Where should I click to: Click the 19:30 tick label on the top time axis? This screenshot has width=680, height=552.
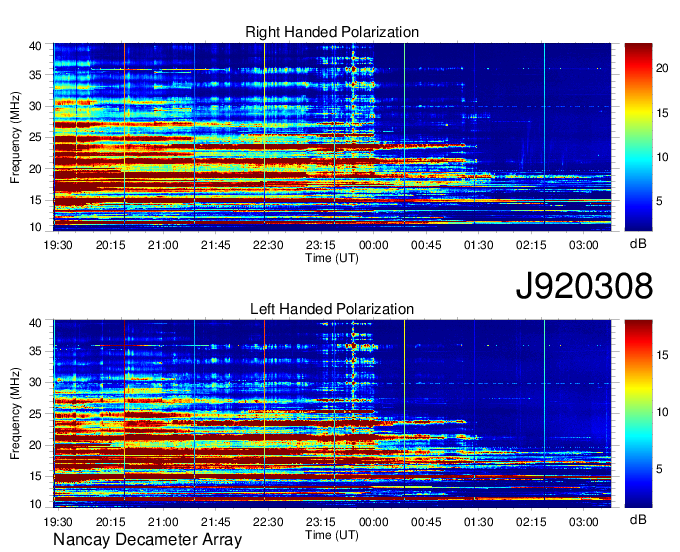click(x=58, y=245)
